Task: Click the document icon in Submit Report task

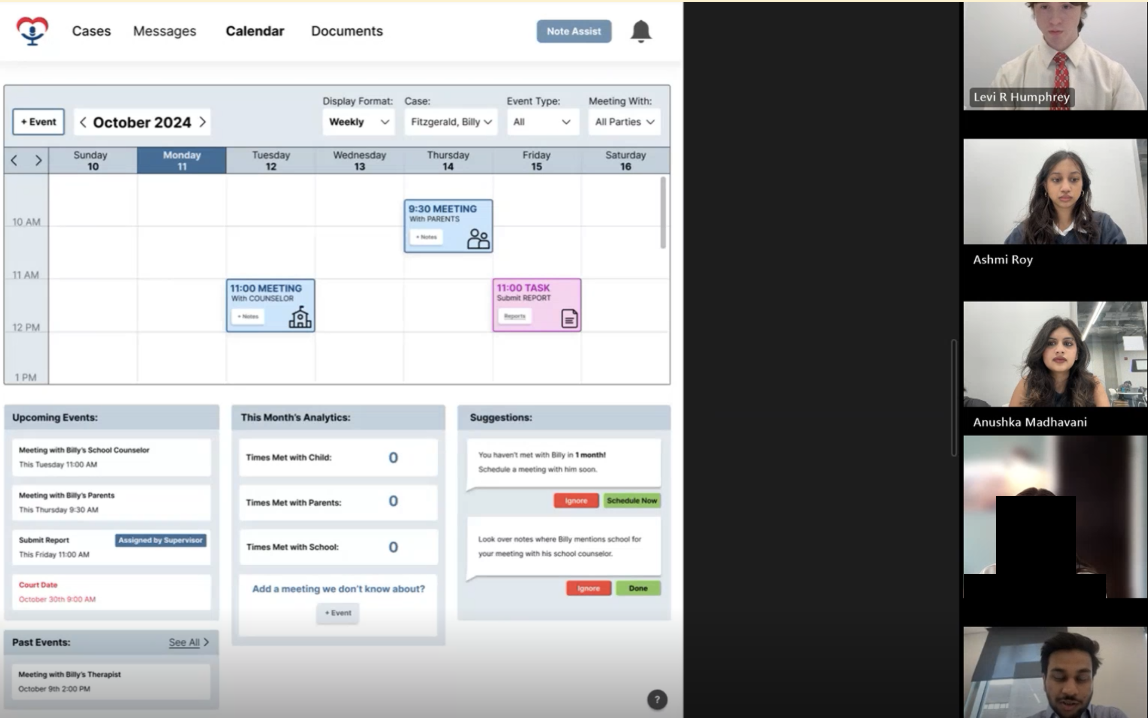Action: [570, 318]
